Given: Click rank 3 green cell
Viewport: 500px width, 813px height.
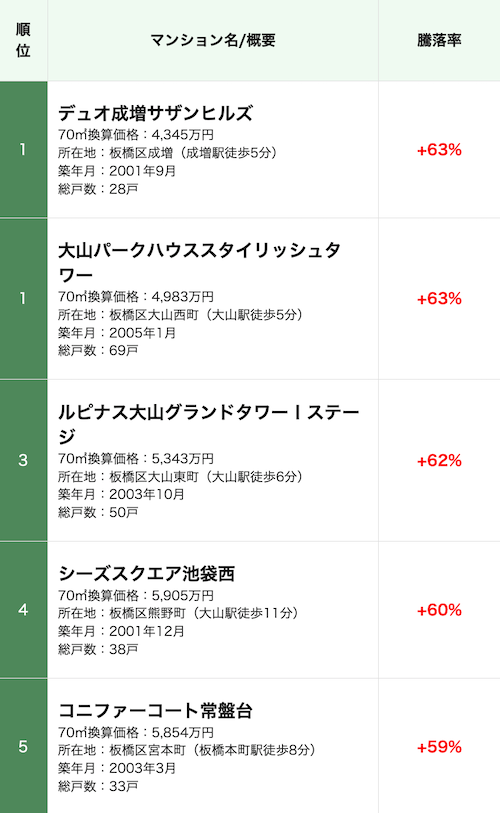Looking at the screenshot, I should point(23,460).
